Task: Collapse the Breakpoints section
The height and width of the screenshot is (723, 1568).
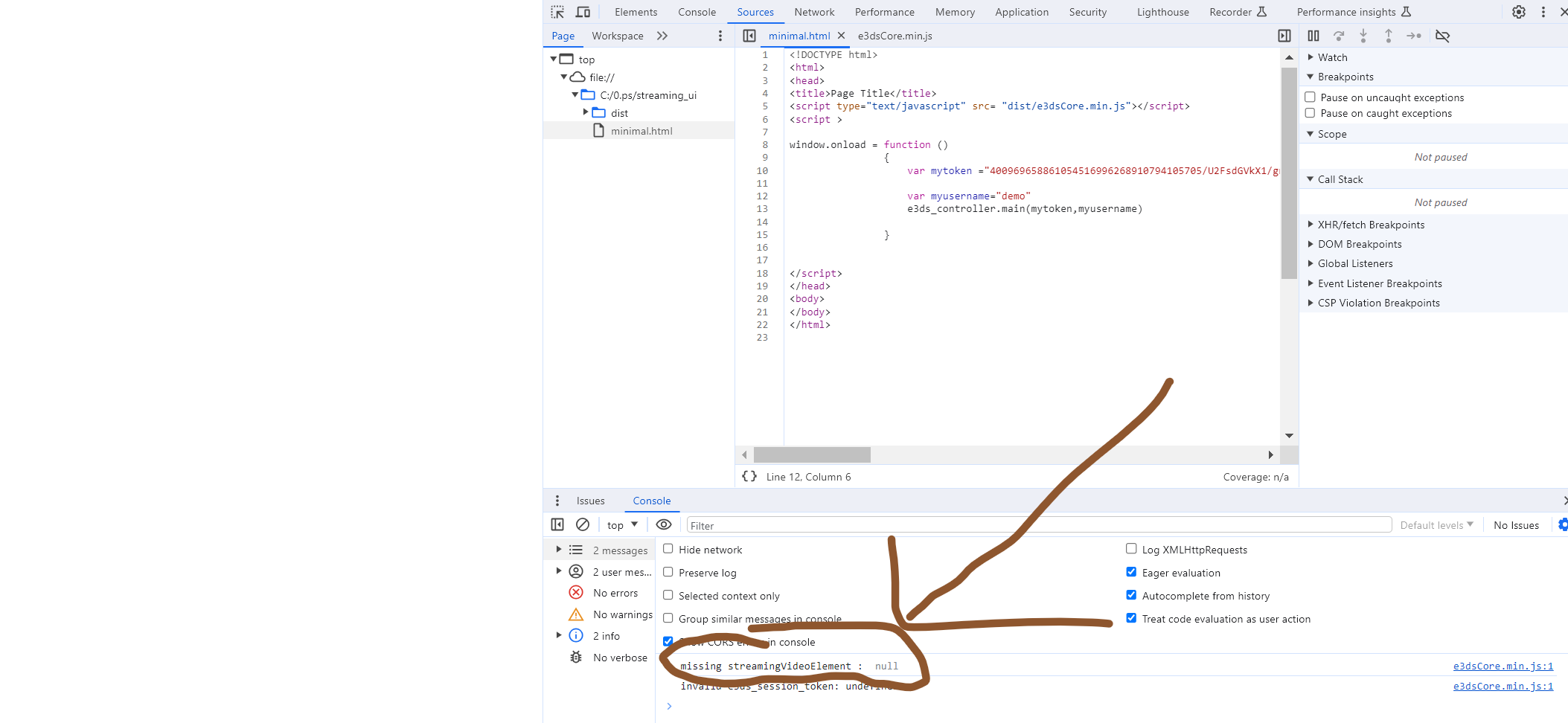Action: point(1311,77)
